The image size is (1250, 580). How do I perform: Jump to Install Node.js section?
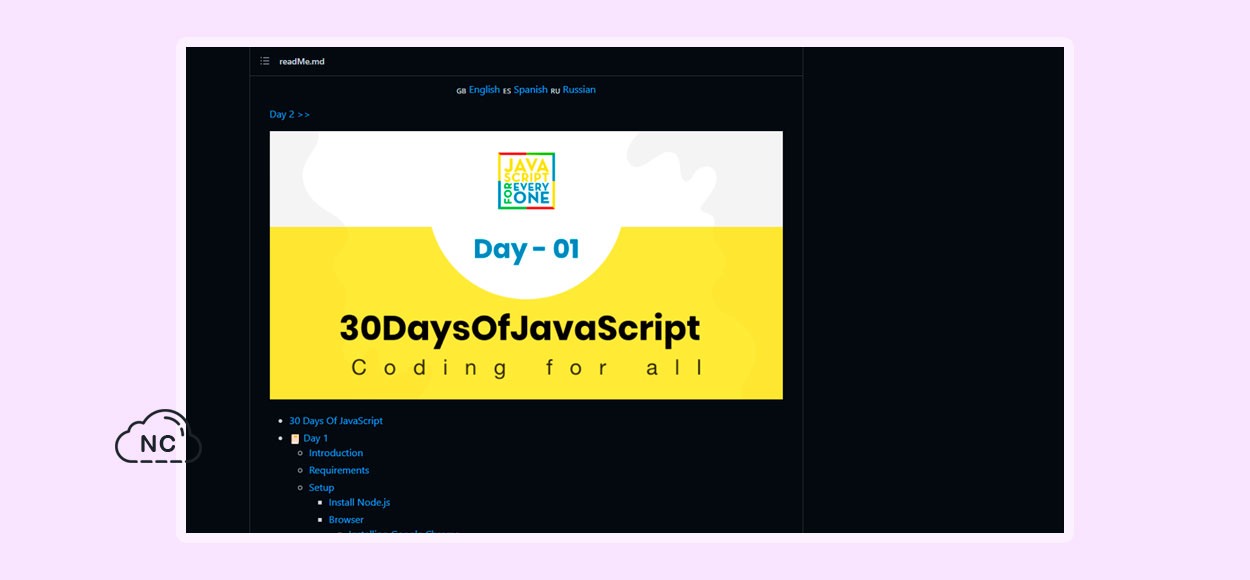359,503
